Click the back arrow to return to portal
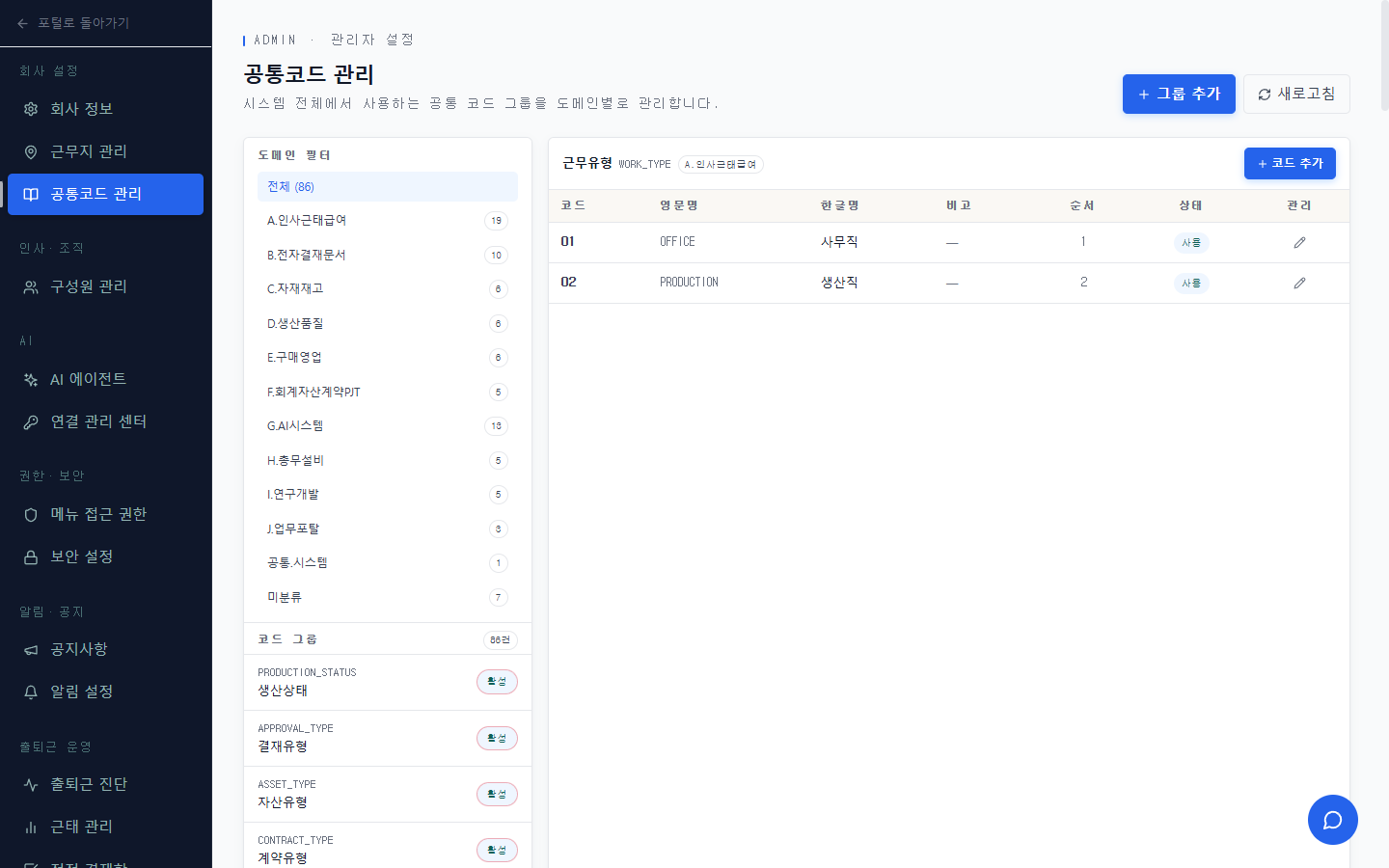Image resolution: width=1389 pixels, height=868 pixels. click(22, 23)
